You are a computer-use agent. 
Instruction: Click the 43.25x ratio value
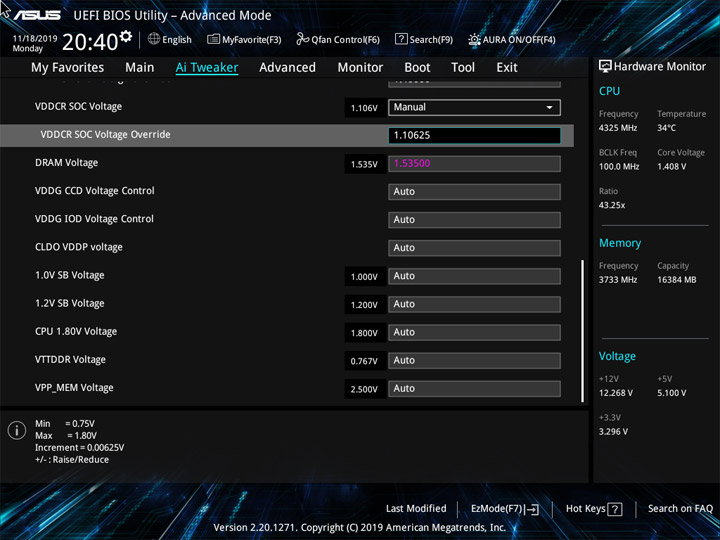pos(612,205)
